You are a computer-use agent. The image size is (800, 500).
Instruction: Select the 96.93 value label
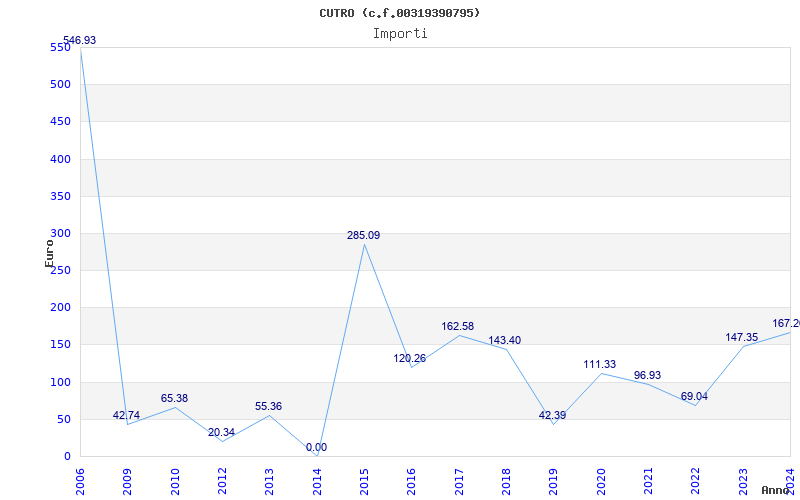point(647,376)
